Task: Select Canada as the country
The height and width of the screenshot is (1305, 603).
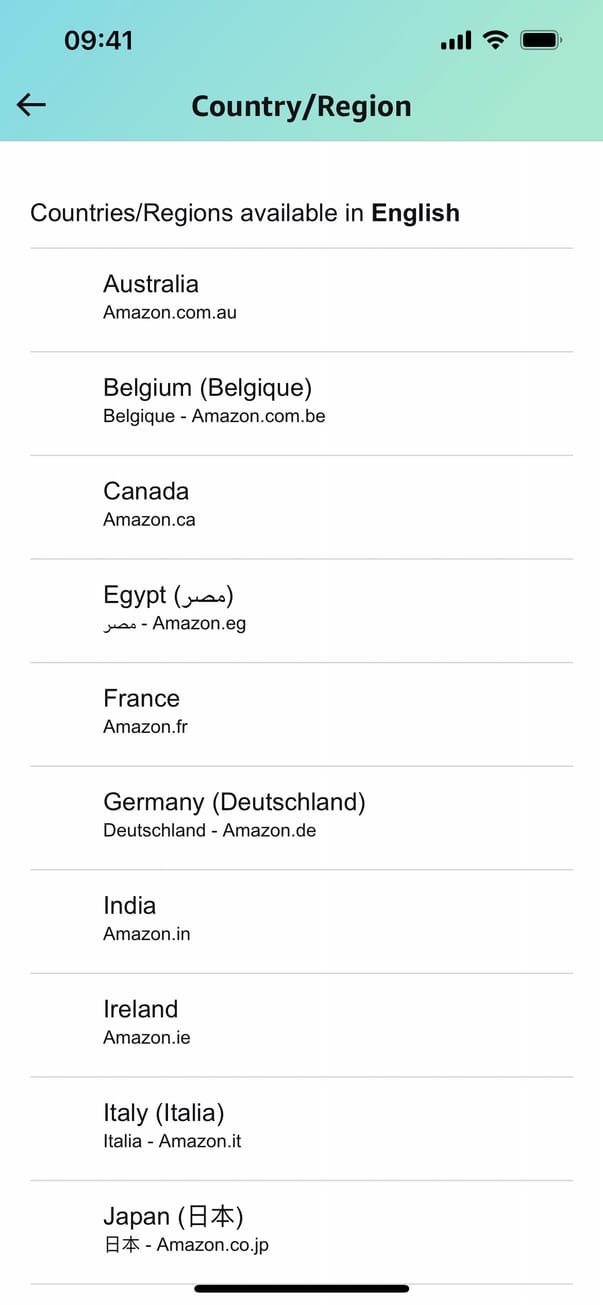Action: (x=146, y=491)
